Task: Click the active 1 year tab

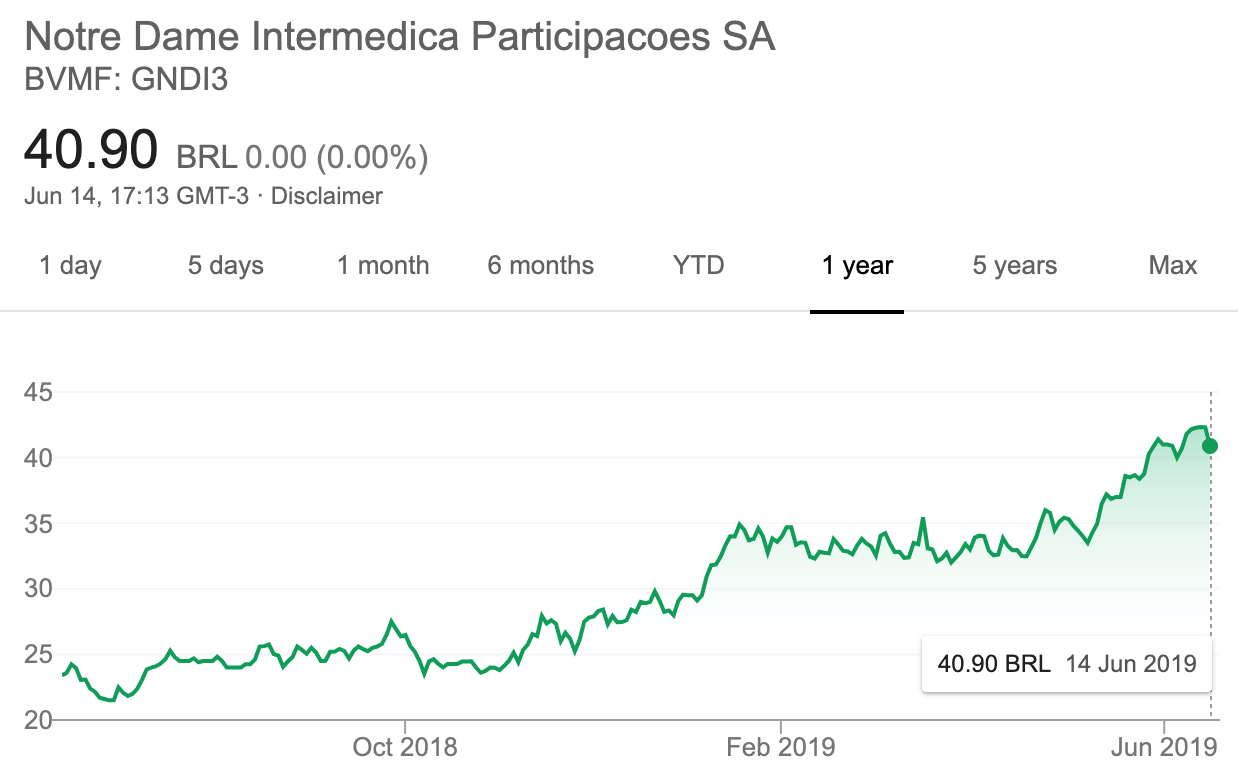Action: click(x=857, y=265)
